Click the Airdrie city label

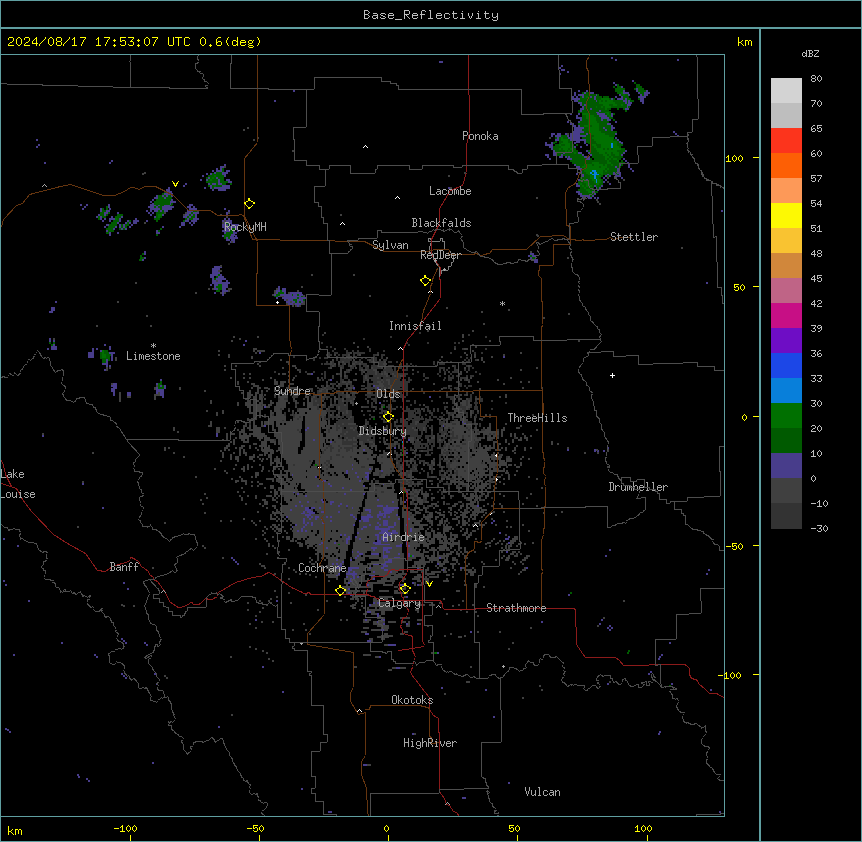coord(404,537)
